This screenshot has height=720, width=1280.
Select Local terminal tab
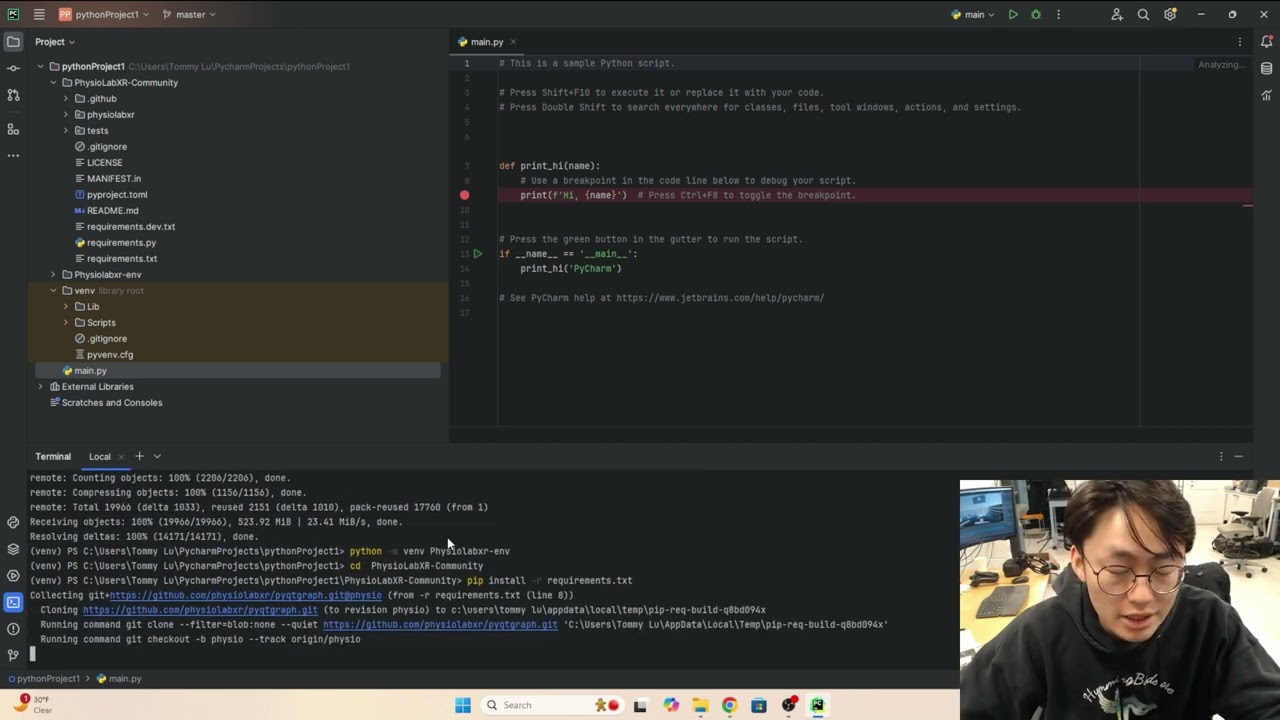tap(99, 456)
